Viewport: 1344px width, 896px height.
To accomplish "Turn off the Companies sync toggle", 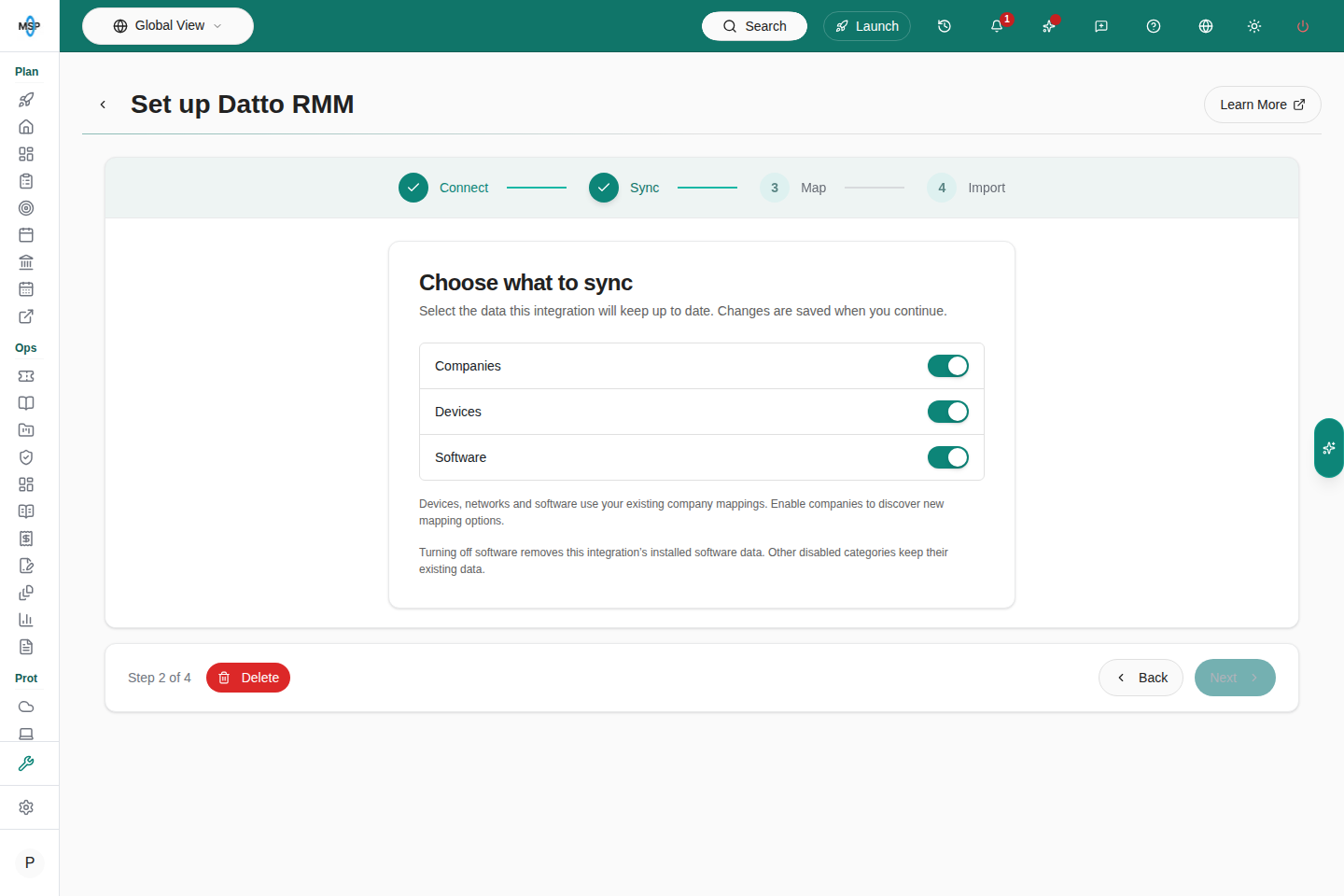I will pyautogui.click(x=948, y=366).
